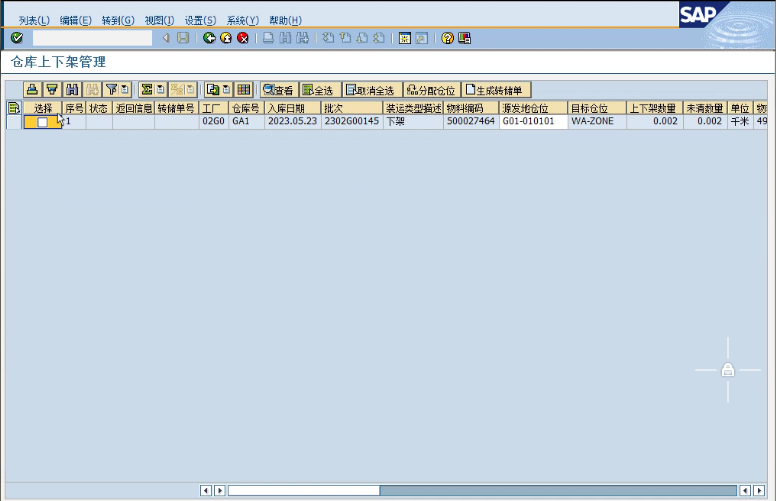Open the 系统(Y) menu
This screenshot has height=501, width=776.
pos(242,20)
